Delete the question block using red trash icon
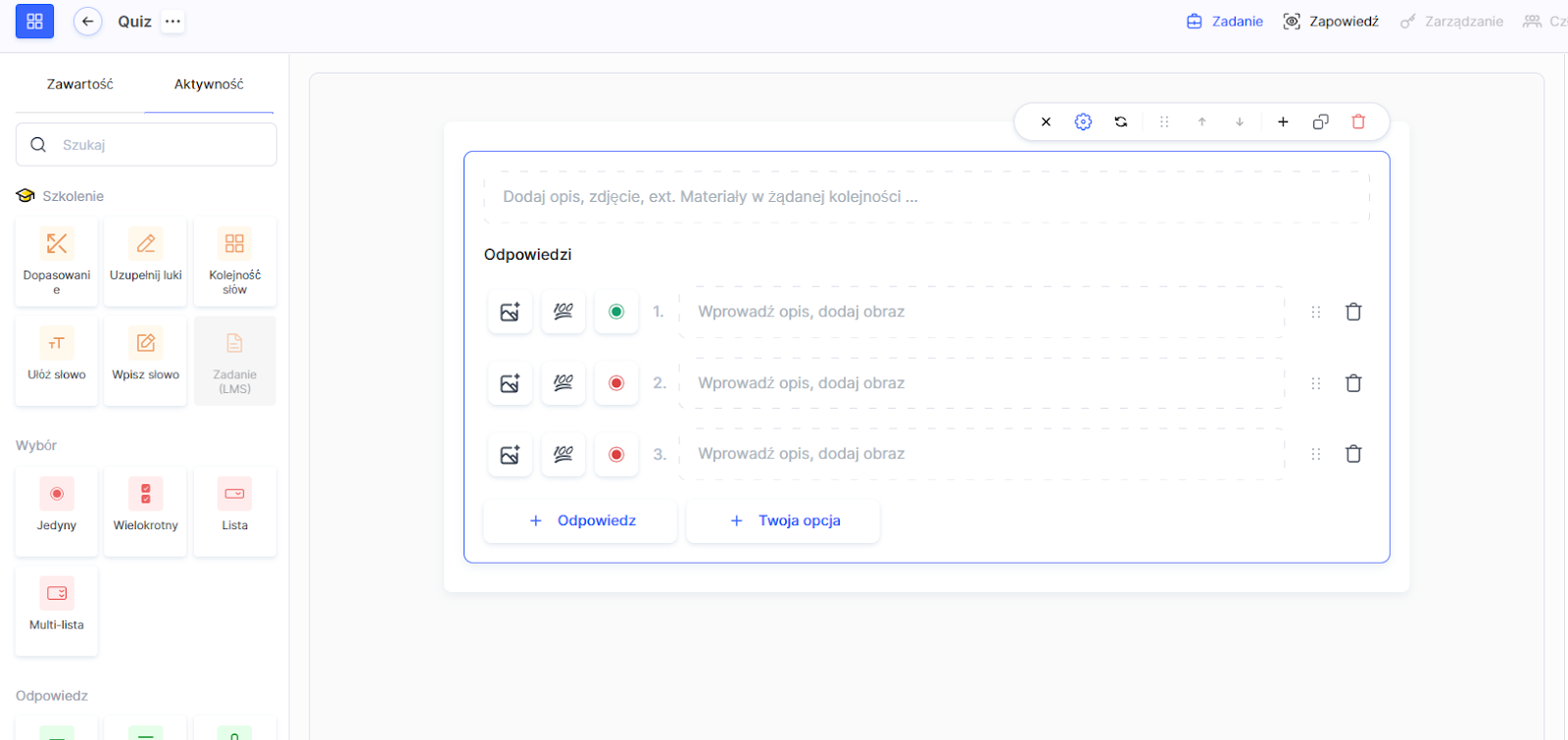 click(1358, 122)
